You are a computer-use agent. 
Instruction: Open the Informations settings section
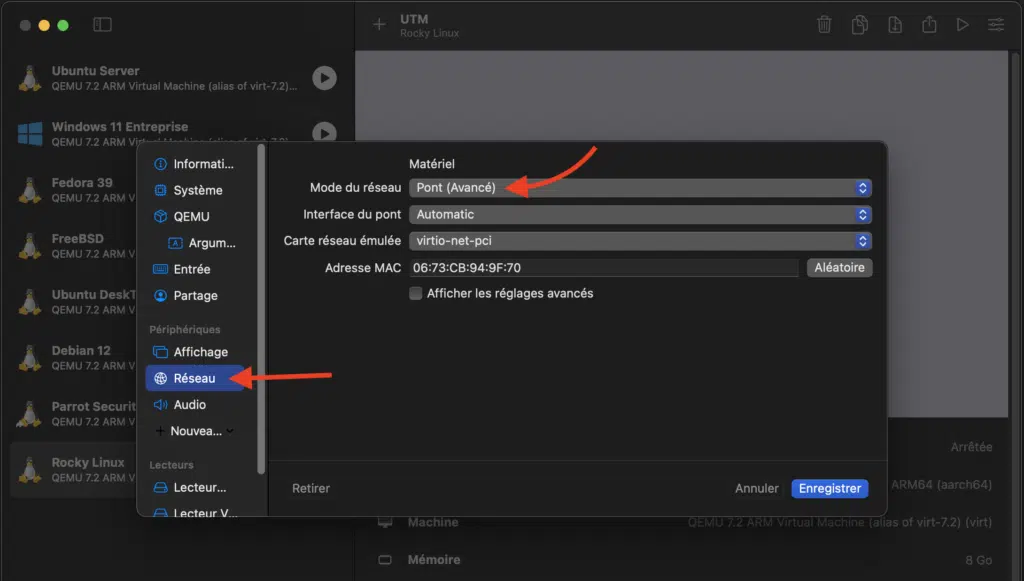(195, 164)
